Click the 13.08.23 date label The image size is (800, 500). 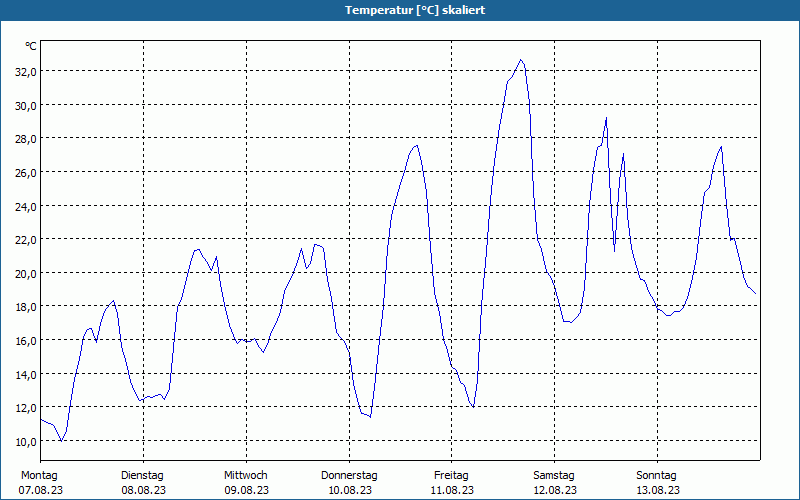657,490
